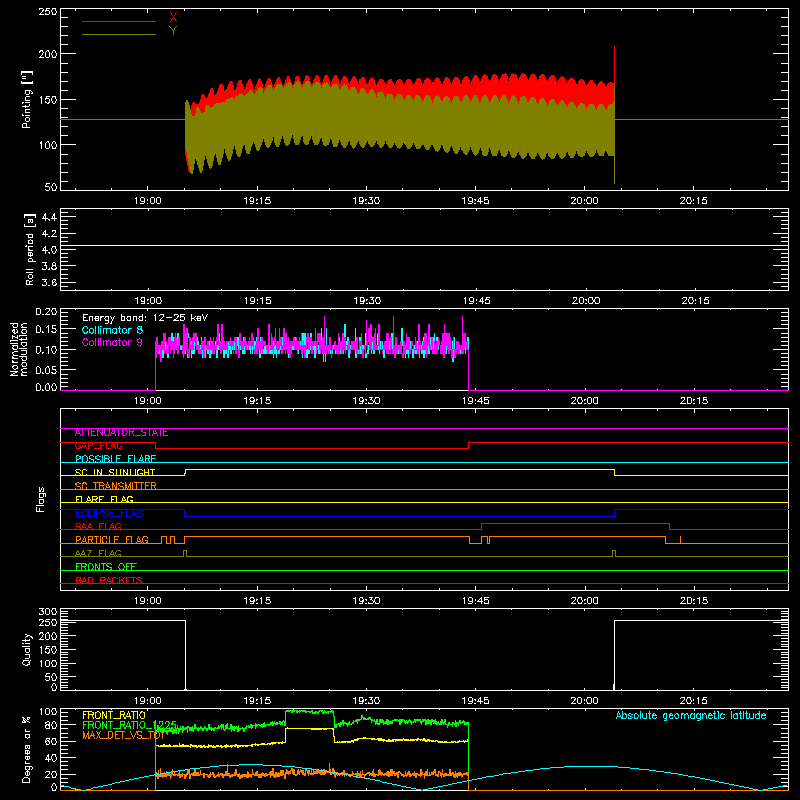The width and height of the screenshot is (800, 800).
Task: Click the SAA_FLAG label
Action: (98, 526)
